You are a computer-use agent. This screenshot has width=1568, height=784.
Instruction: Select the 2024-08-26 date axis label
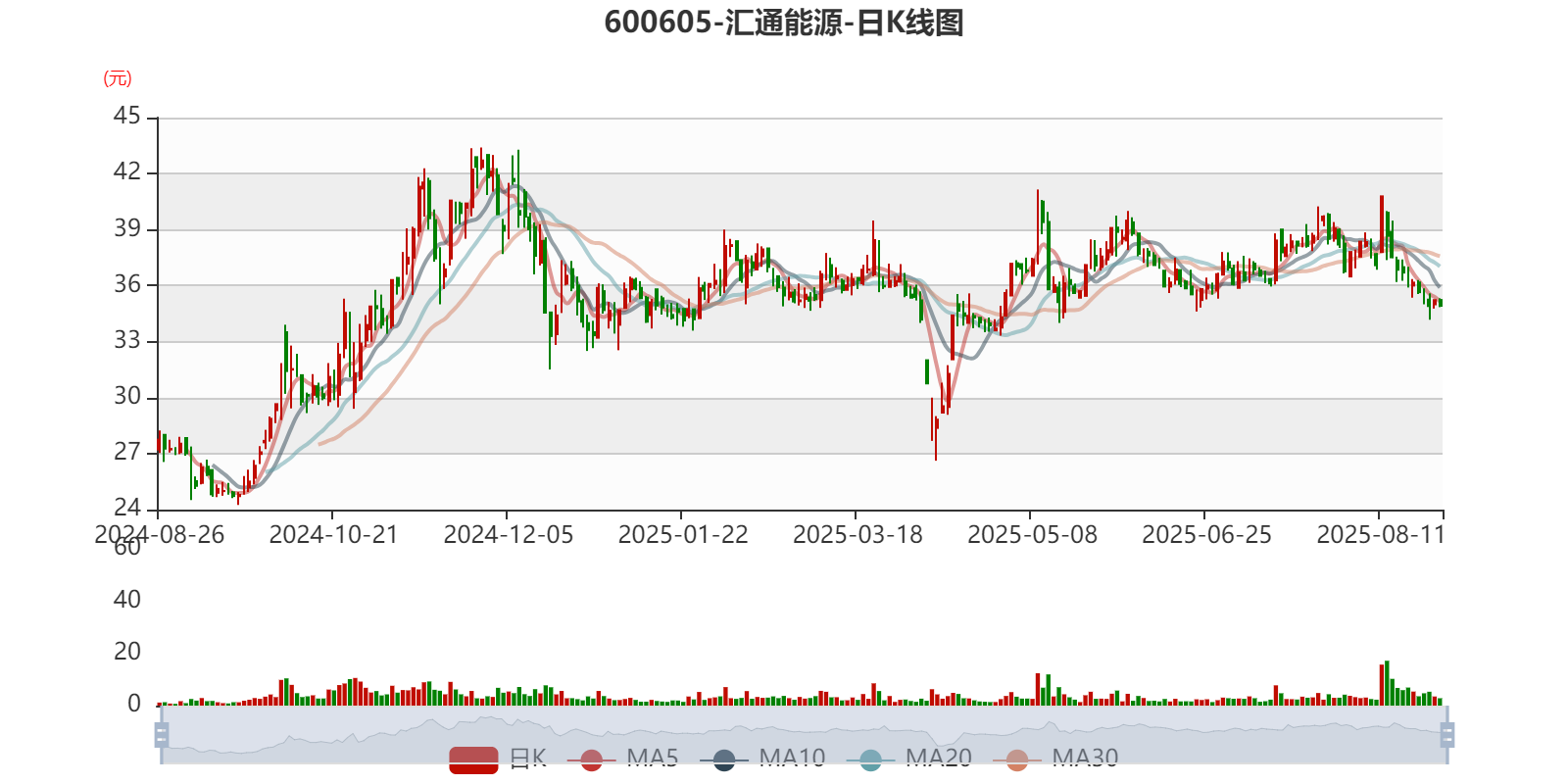[x=159, y=535]
